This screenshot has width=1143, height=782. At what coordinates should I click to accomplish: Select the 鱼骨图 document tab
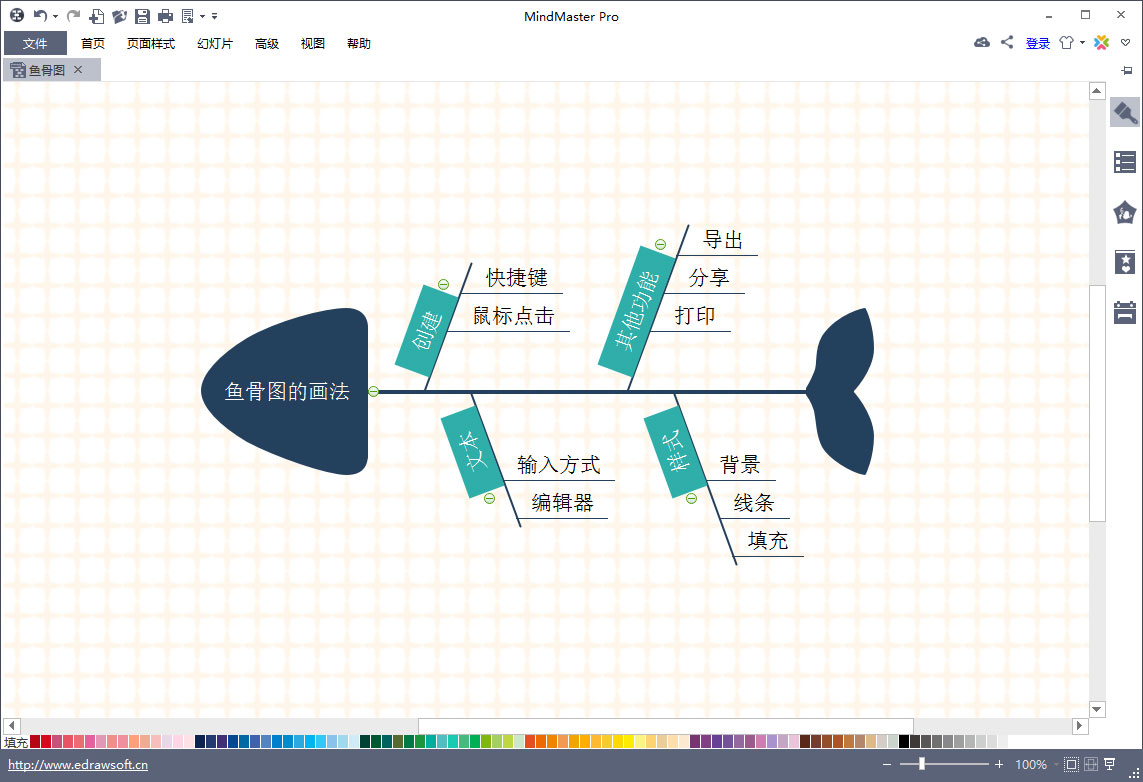pos(45,70)
